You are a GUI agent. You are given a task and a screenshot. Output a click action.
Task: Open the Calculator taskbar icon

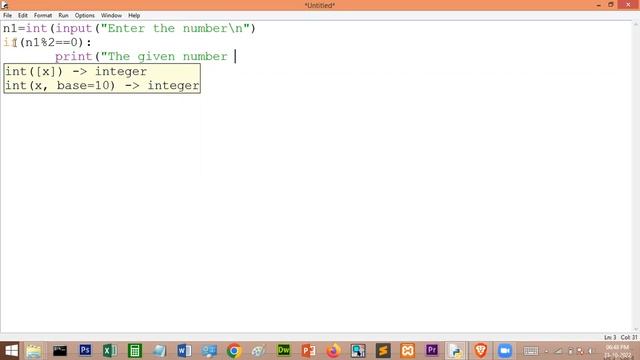(x=135, y=351)
